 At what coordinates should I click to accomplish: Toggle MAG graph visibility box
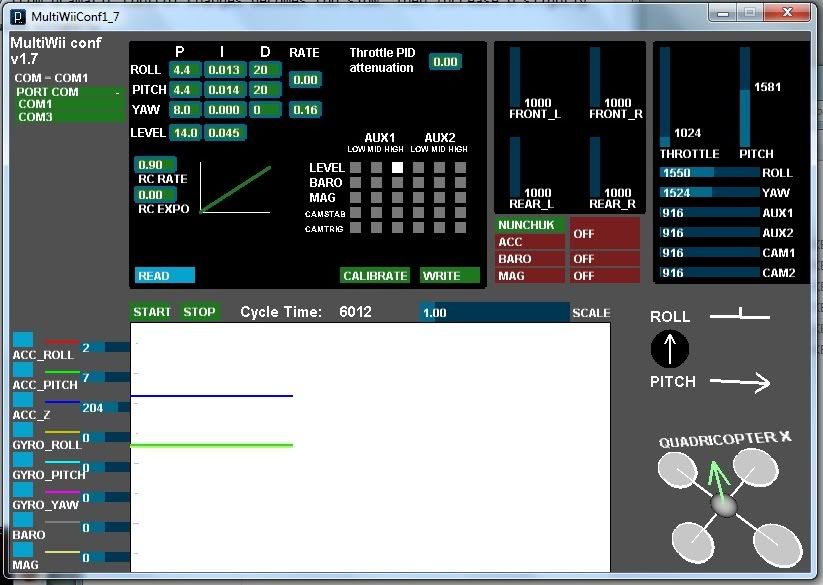tap(23, 549)
